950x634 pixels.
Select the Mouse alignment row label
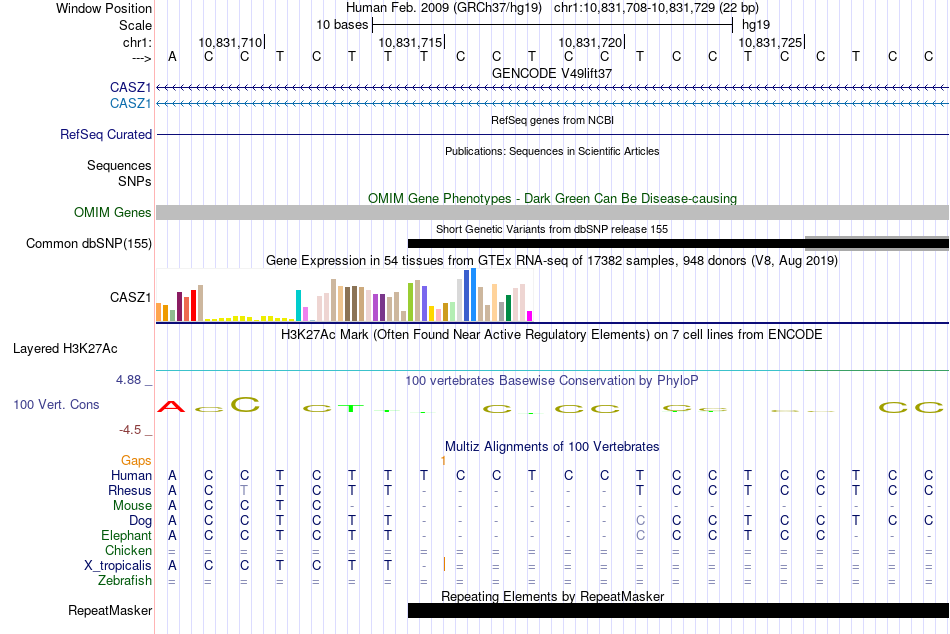click(132, 506)
